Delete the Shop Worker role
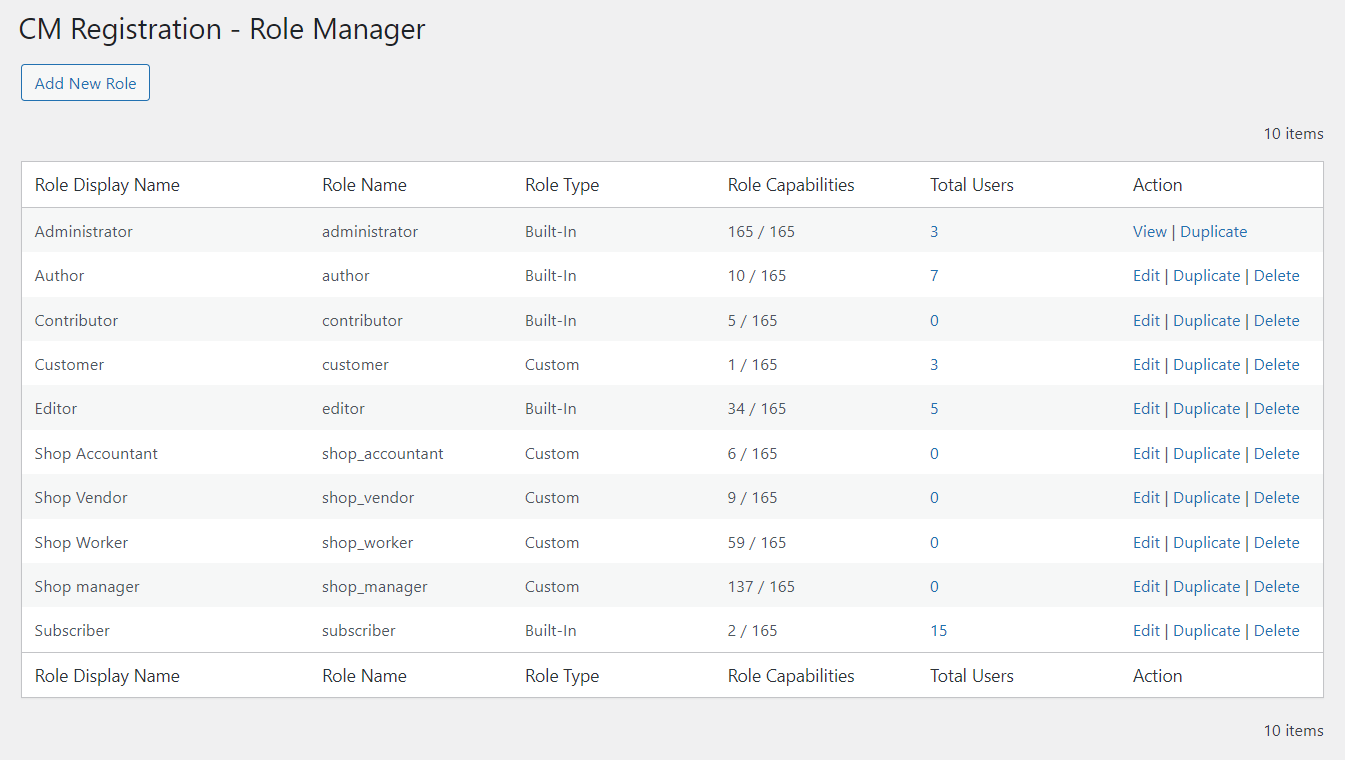The width and height of the screenshot is (1345, 760). click(1276, 542)
